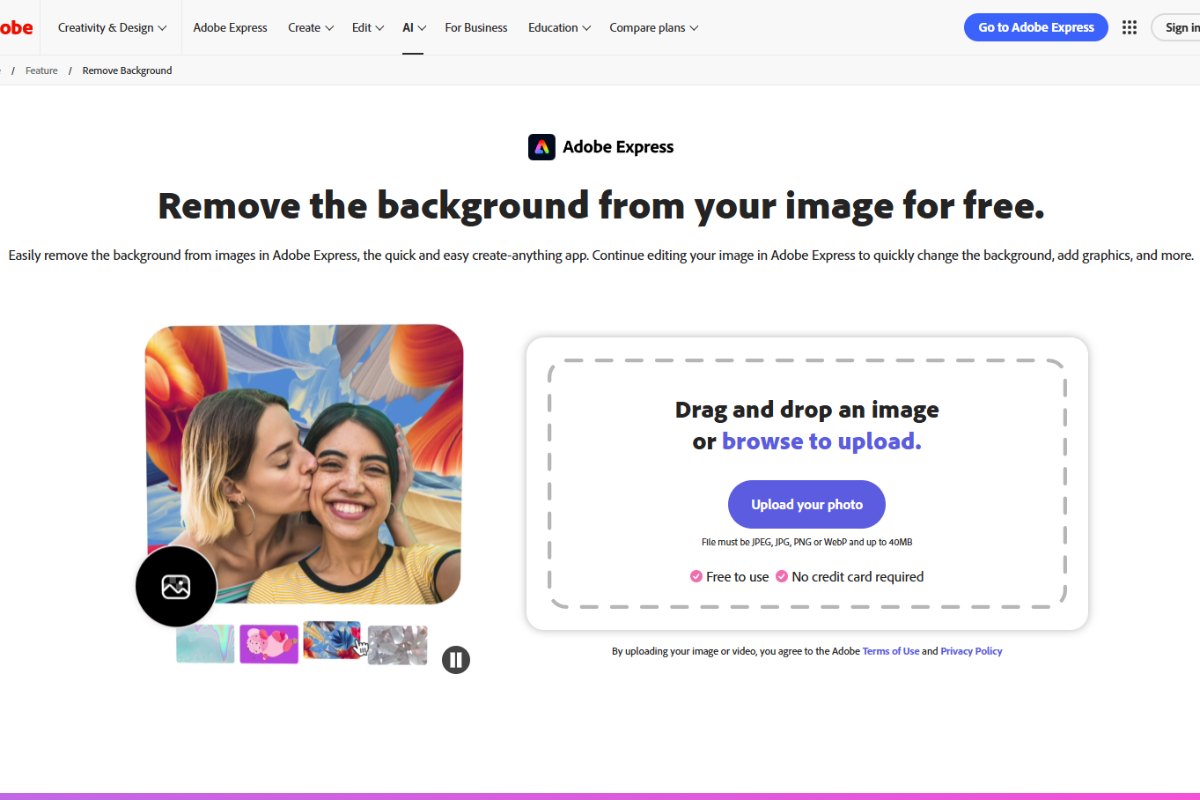The image size is (1200, 800).
Task: Pause the background preview slideshow
Action: [456, 659]
